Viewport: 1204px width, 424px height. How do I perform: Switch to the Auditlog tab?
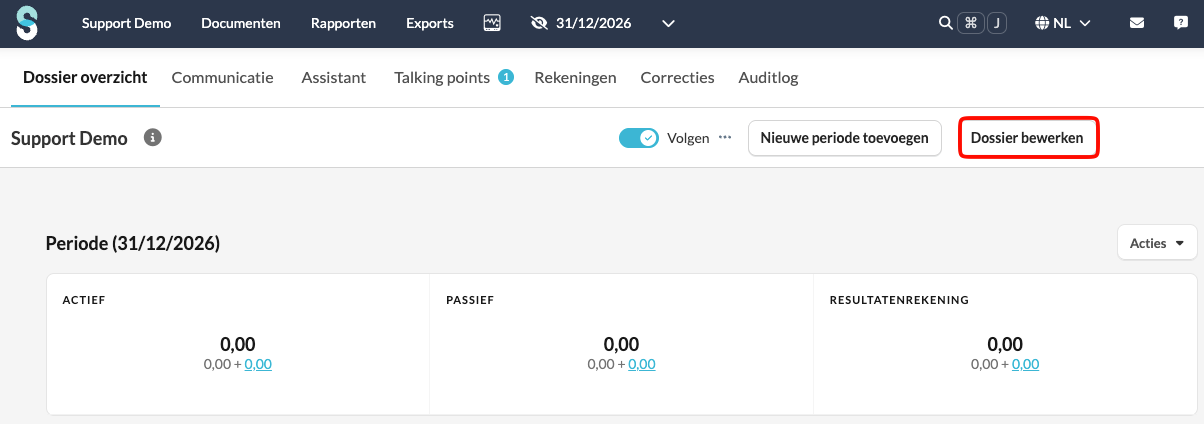tap(768, 77)
